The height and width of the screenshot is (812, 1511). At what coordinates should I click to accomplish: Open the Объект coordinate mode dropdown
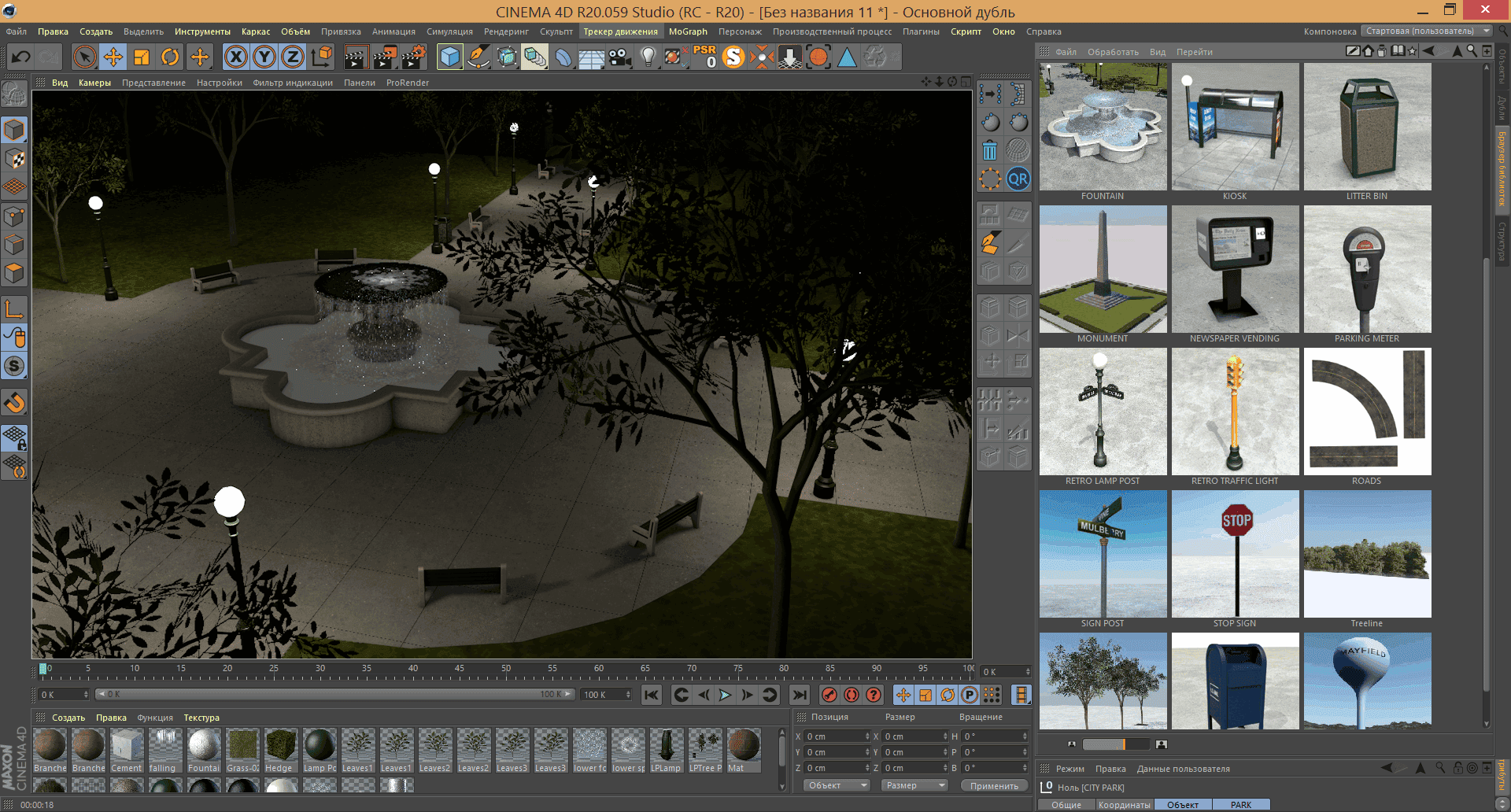coord(836,785)
